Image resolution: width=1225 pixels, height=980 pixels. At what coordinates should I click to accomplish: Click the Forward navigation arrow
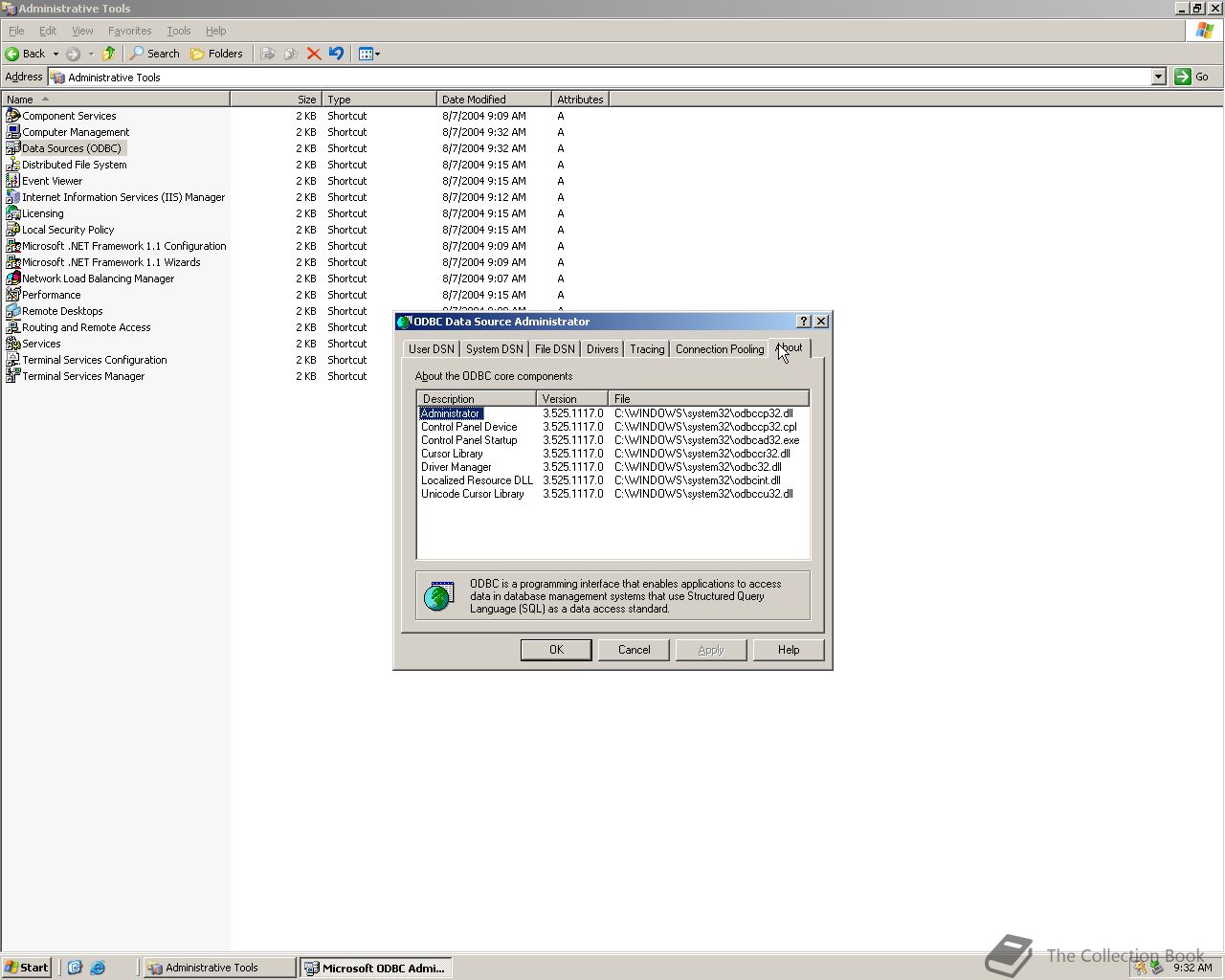tap(73, 54)
